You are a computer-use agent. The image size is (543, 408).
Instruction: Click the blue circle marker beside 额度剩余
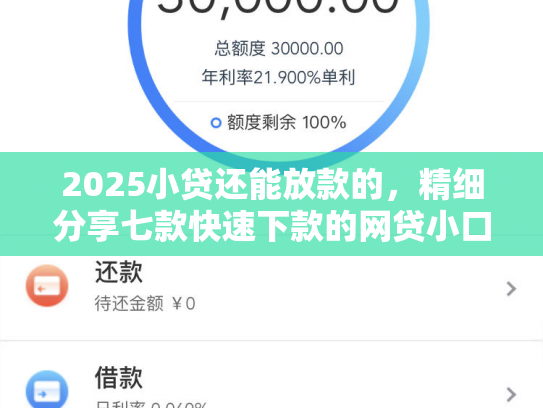[216, 123]
